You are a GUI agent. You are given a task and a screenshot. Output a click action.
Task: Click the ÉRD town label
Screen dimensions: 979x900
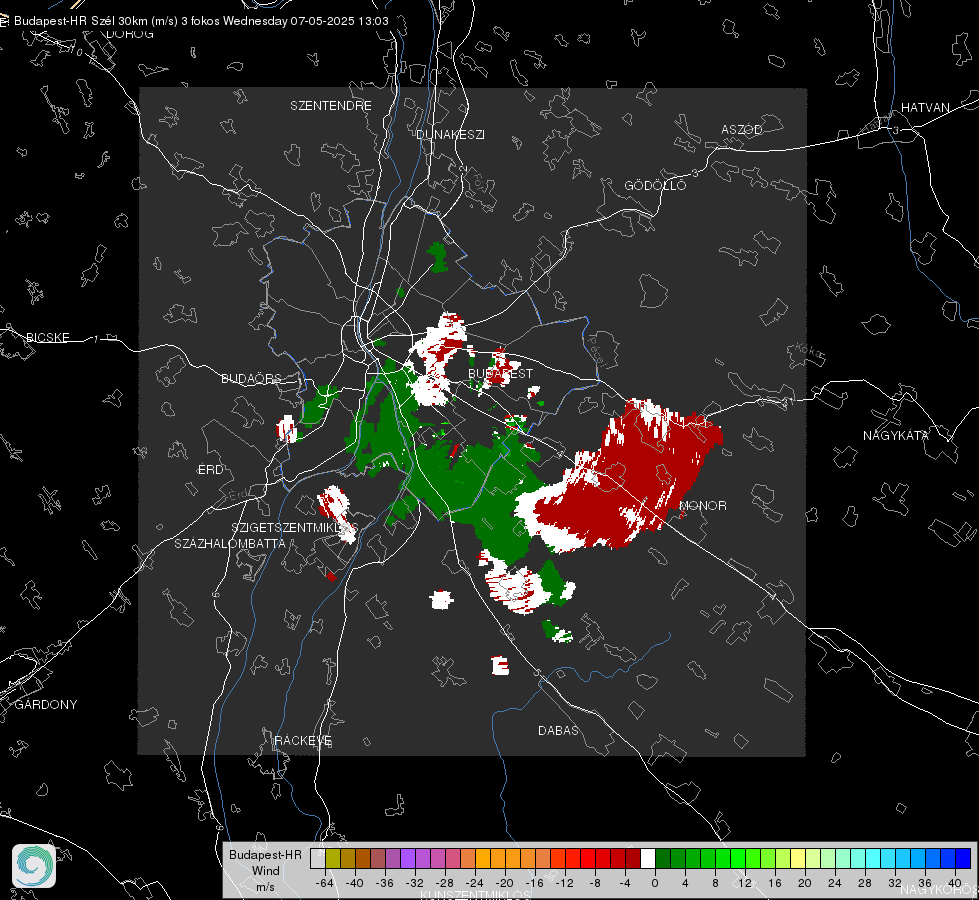click(x=210, y=470)
